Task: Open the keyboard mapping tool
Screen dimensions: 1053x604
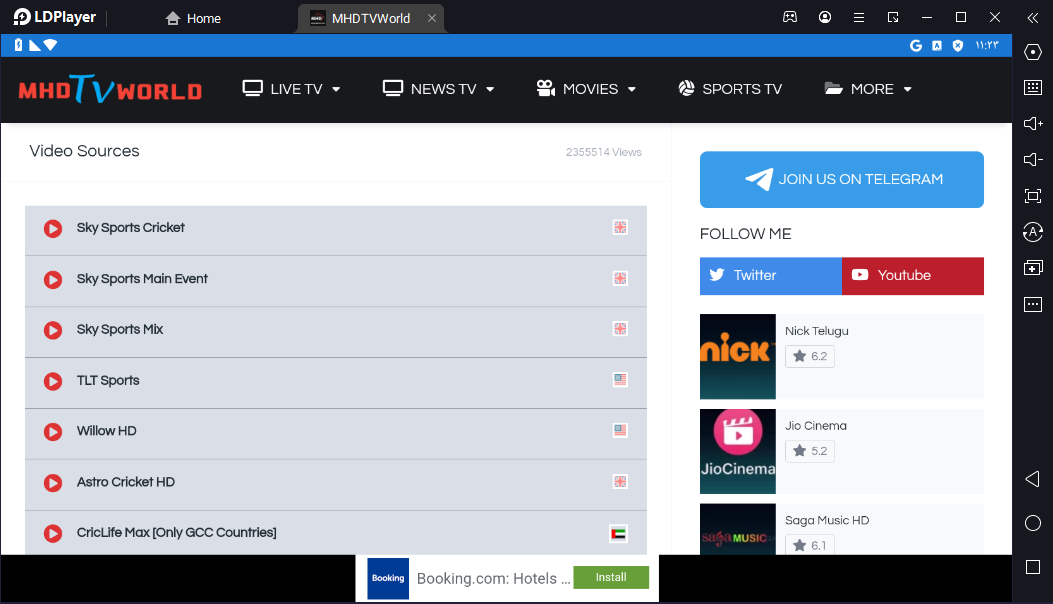Action: (x=1033, y=87)
